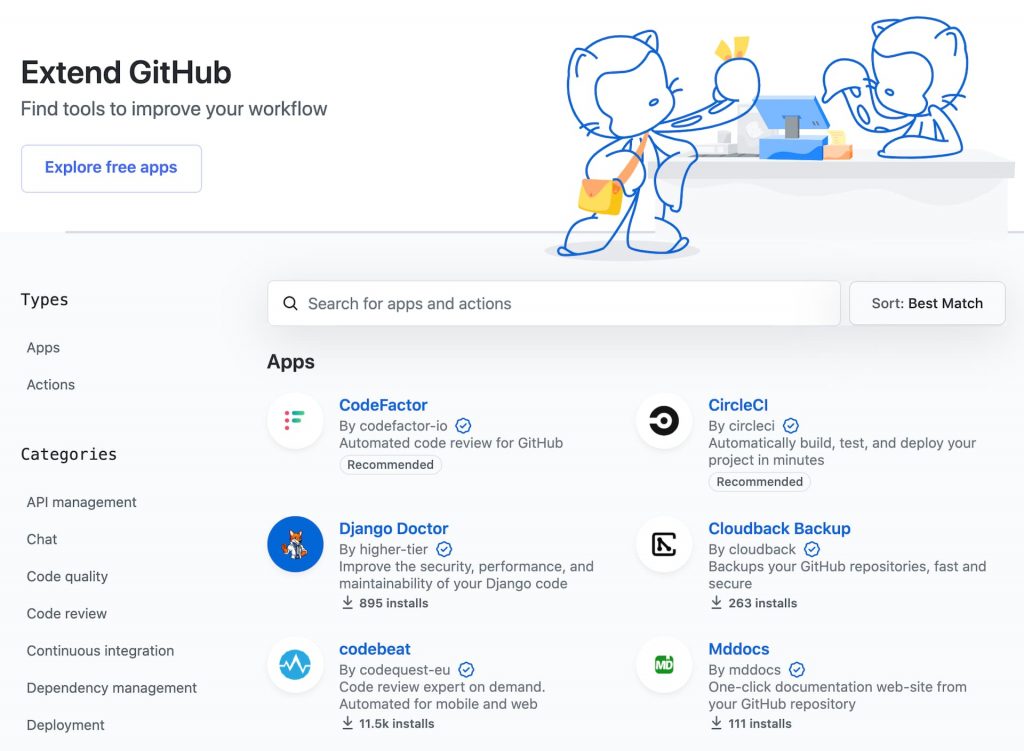Click the 'Types' sidebar heading

pos(44,299)
